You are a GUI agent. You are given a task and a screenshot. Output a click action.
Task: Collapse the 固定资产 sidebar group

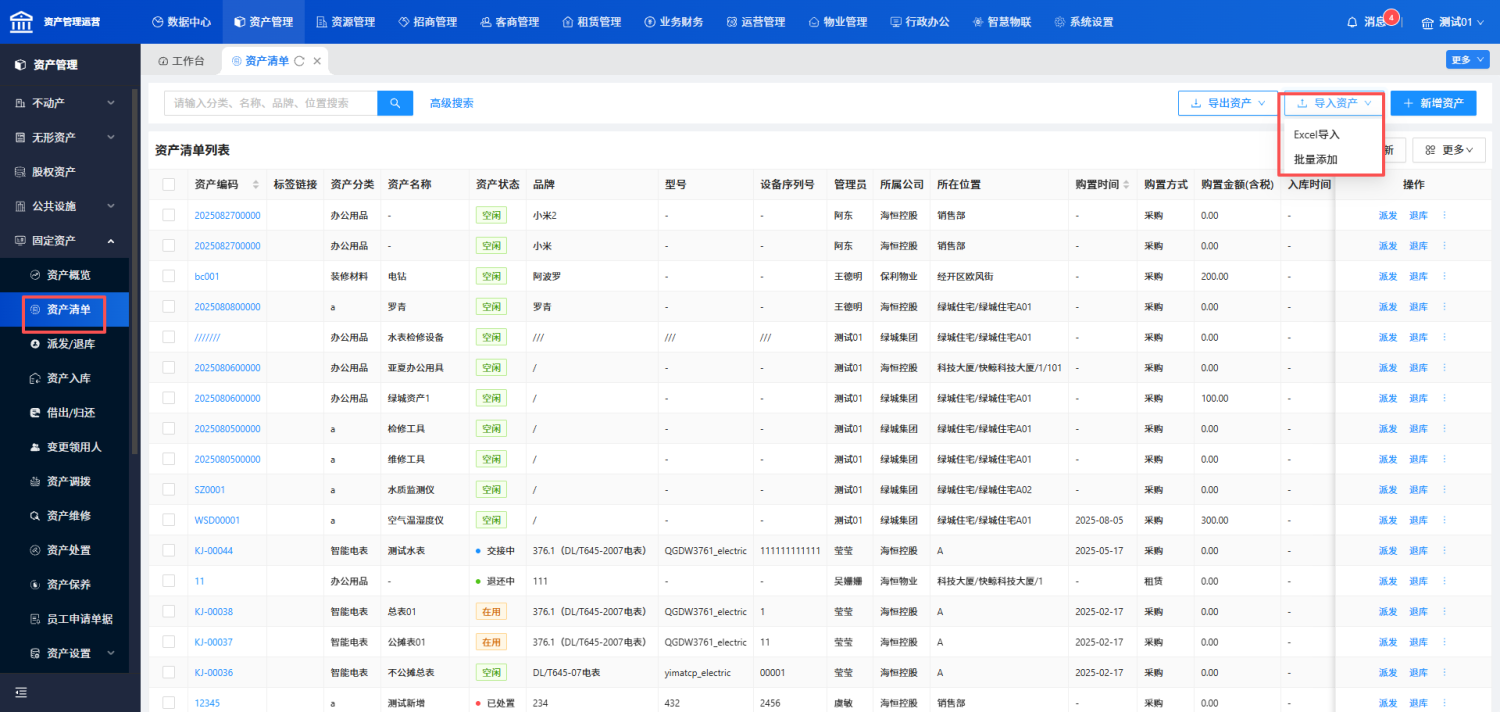[x=65, y=241]
